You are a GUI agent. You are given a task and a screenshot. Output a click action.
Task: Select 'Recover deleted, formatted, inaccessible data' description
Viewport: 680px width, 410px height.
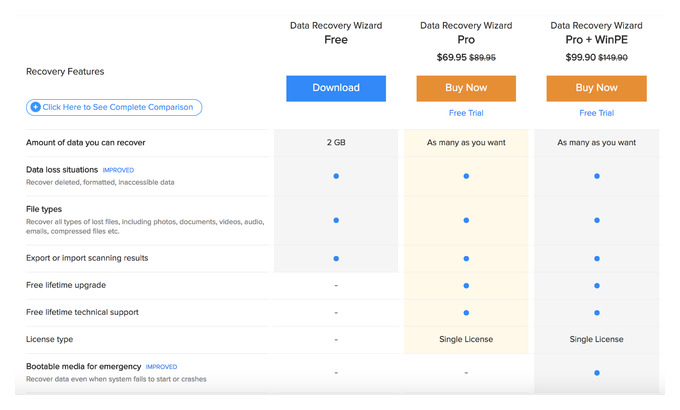(x=100, y=182)
